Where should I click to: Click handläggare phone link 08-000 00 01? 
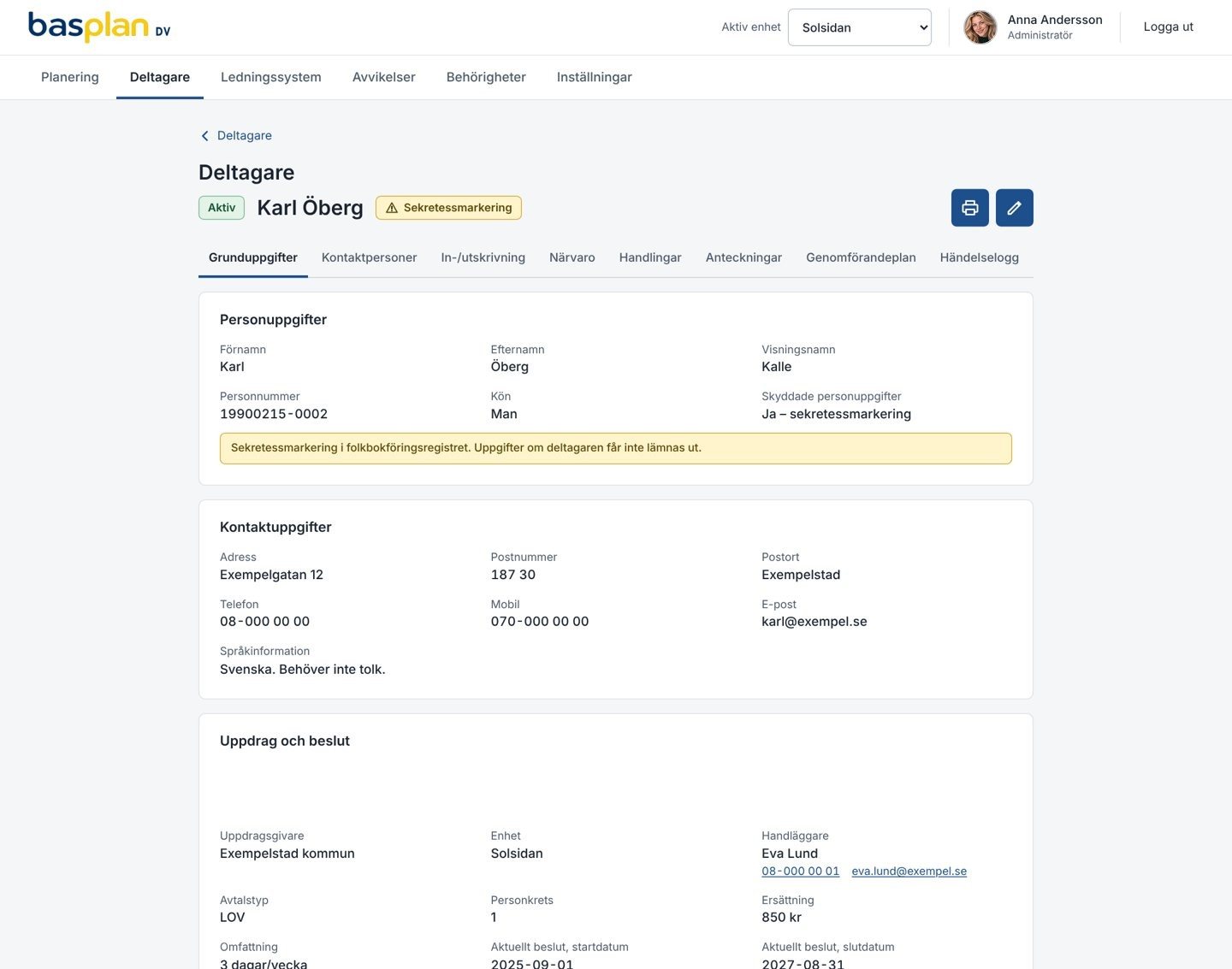(x=801, y=872)
